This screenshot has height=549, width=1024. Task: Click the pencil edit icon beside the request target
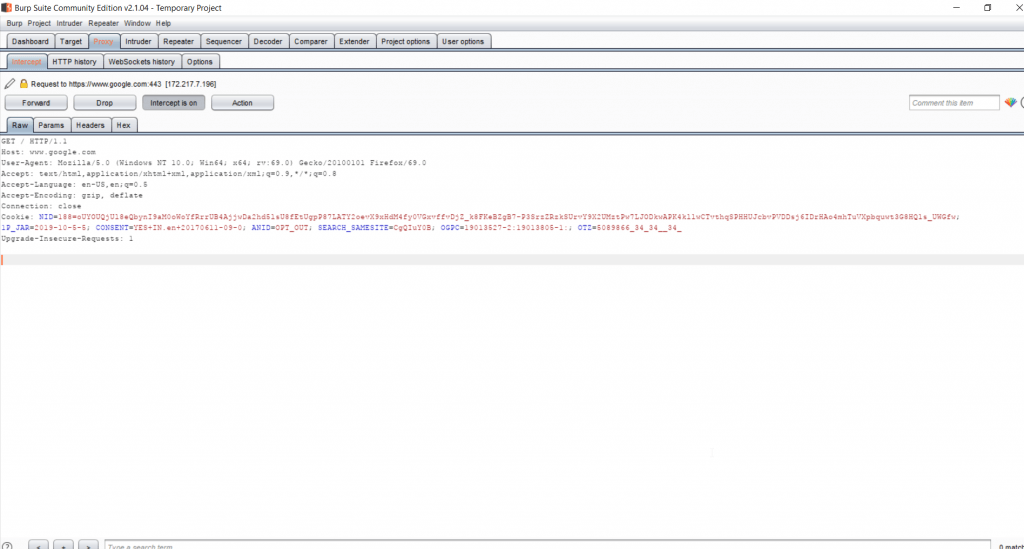pos(9,84)
